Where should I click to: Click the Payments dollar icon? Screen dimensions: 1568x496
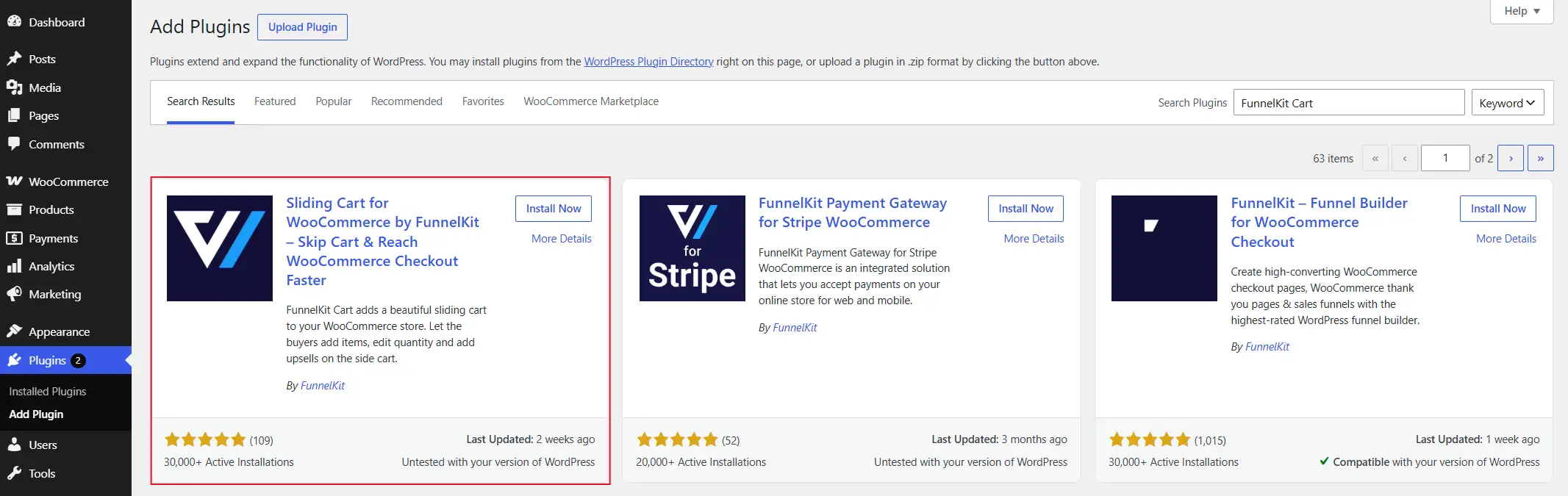[x=14, y=238]
